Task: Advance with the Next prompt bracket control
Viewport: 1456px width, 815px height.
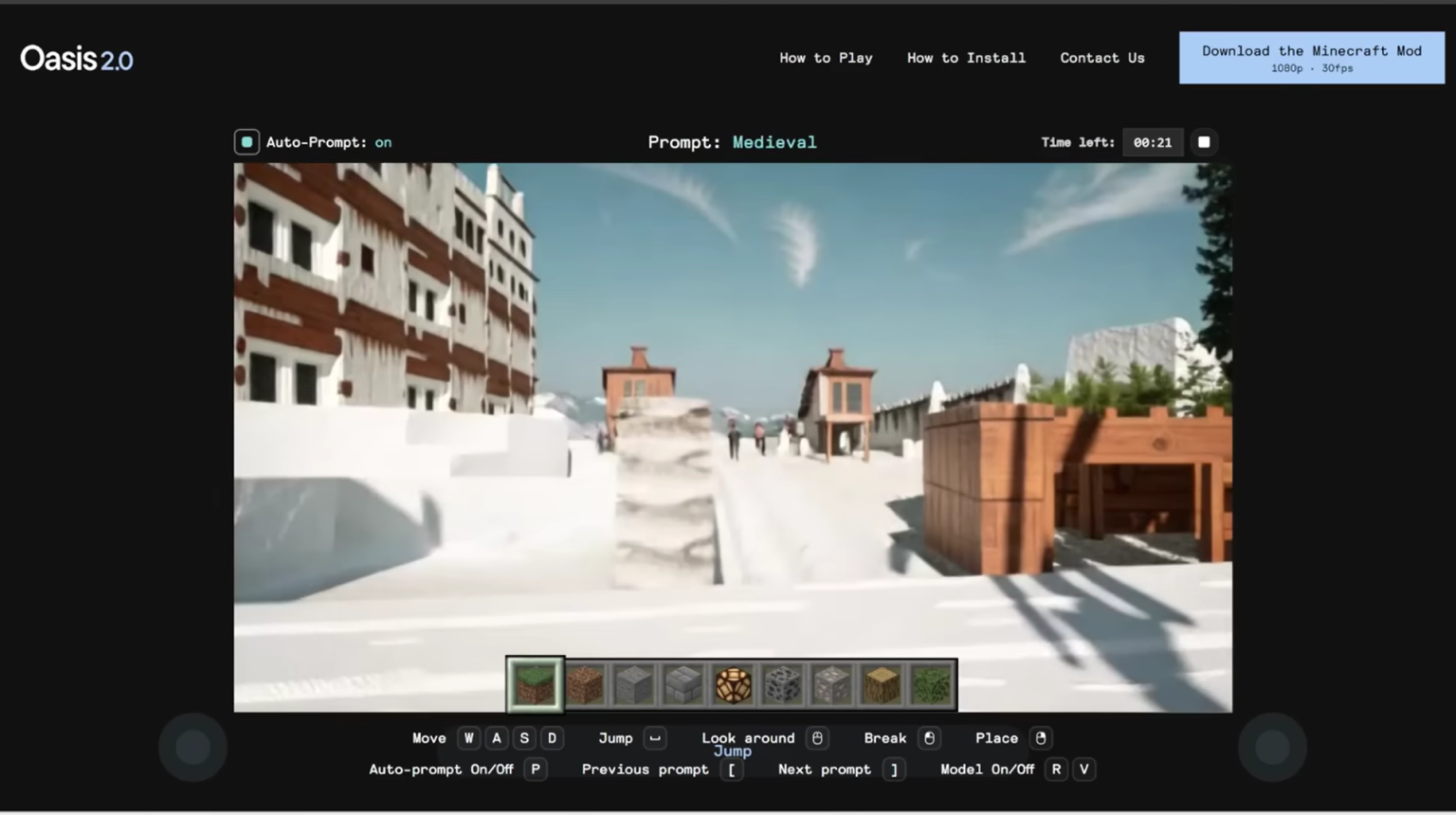Action: 892,770
